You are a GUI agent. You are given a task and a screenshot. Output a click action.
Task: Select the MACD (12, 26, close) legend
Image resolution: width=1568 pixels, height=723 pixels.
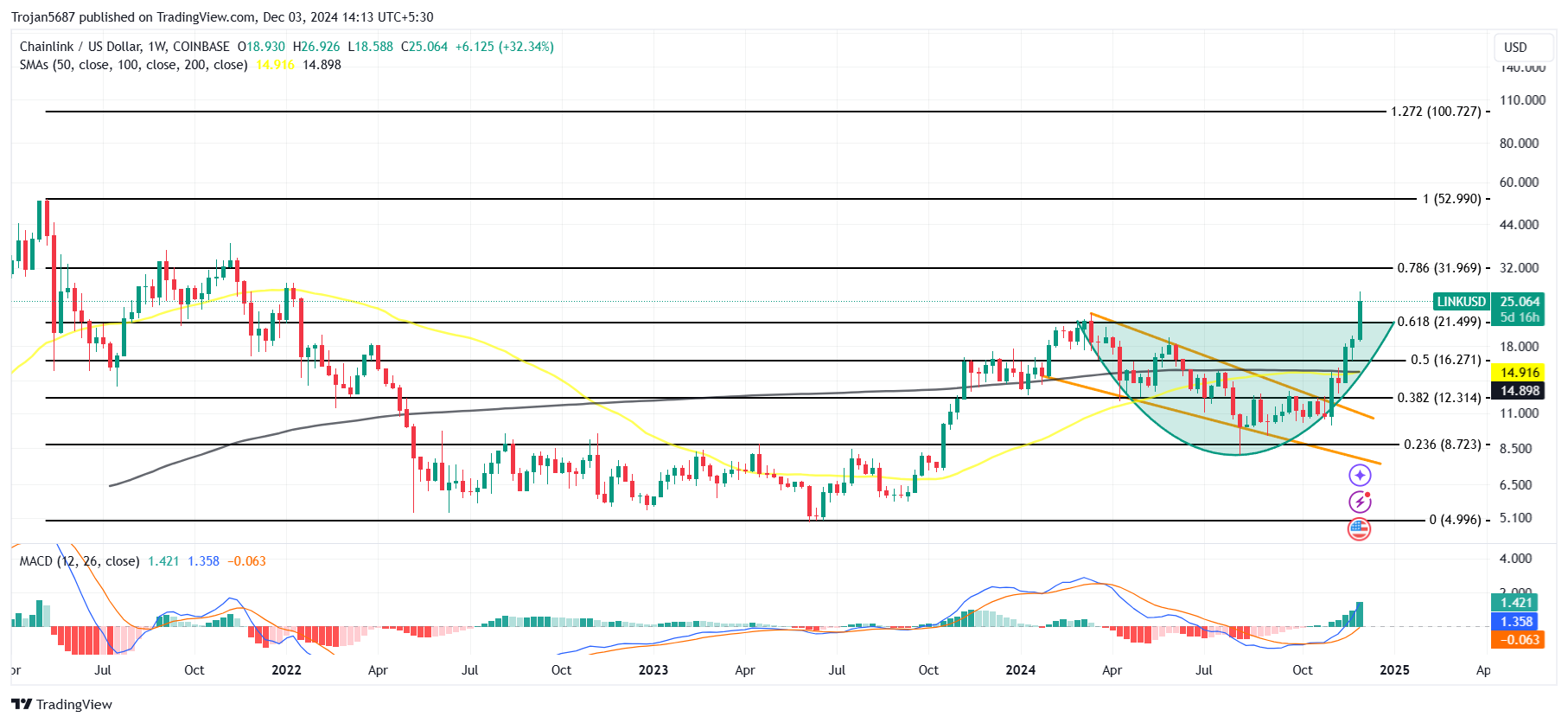pyautogui.click(x=80, y=561)
